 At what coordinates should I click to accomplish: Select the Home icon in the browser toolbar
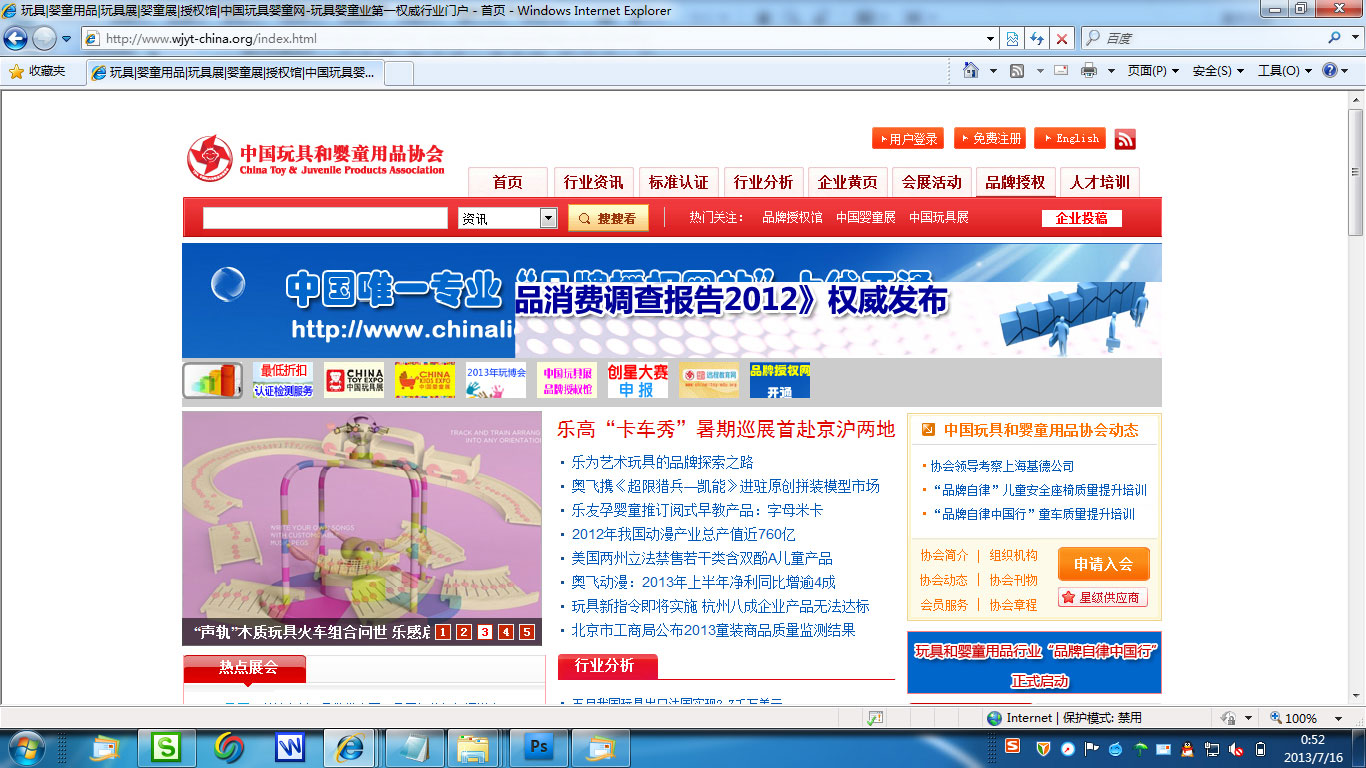pos(969,72)
